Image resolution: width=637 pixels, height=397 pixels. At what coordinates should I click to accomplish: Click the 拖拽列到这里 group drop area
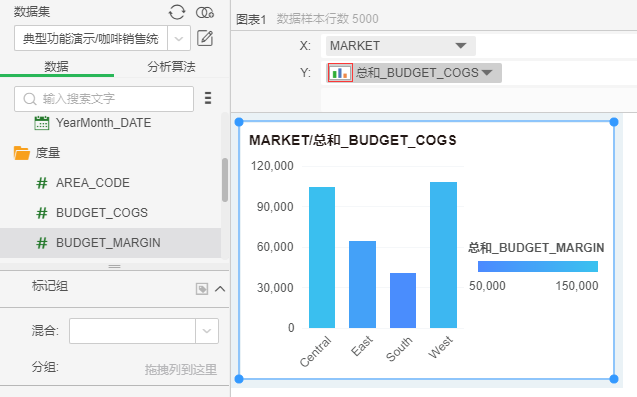(x=181, y=369)
